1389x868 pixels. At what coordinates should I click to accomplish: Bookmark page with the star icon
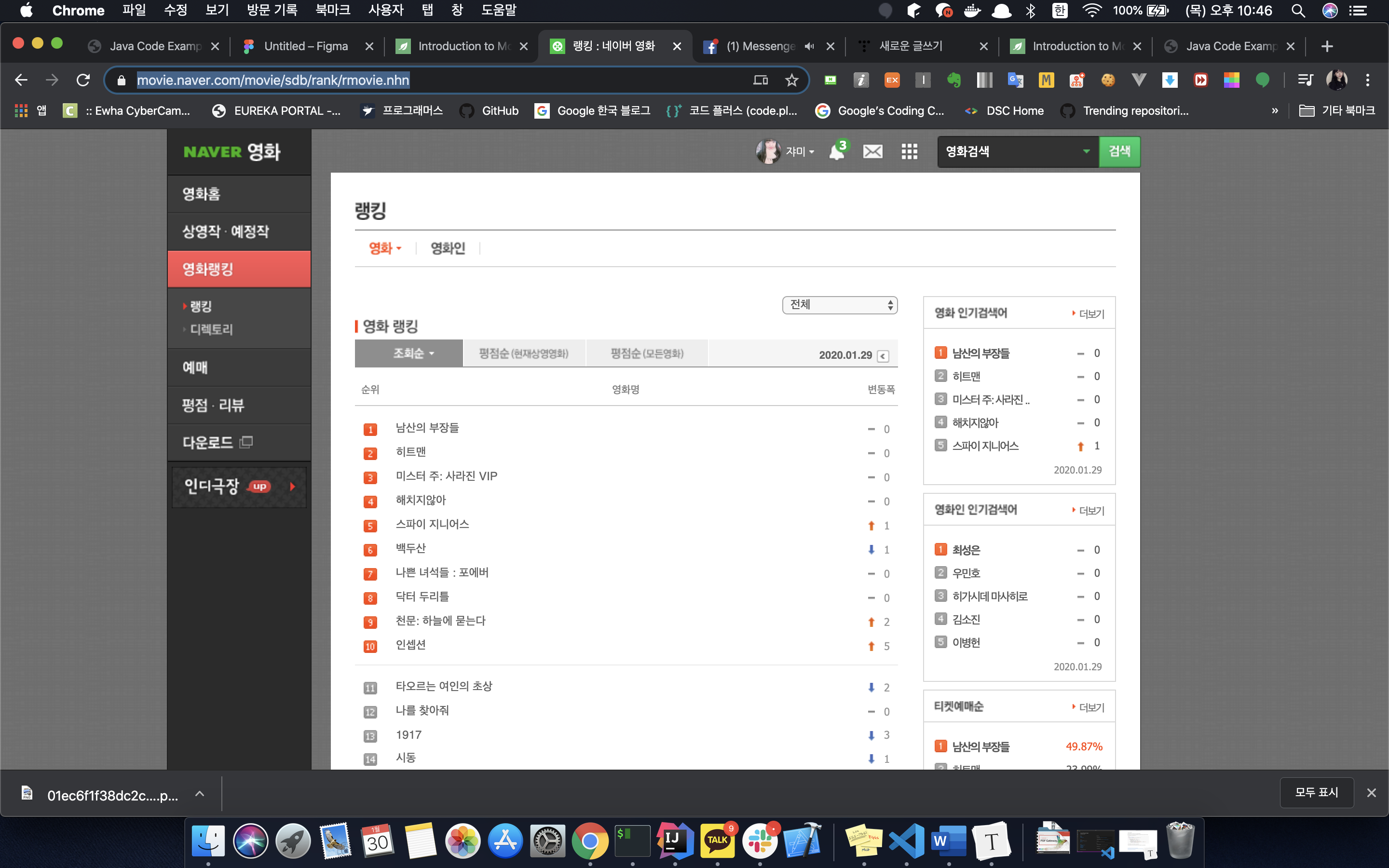[791, 81]
